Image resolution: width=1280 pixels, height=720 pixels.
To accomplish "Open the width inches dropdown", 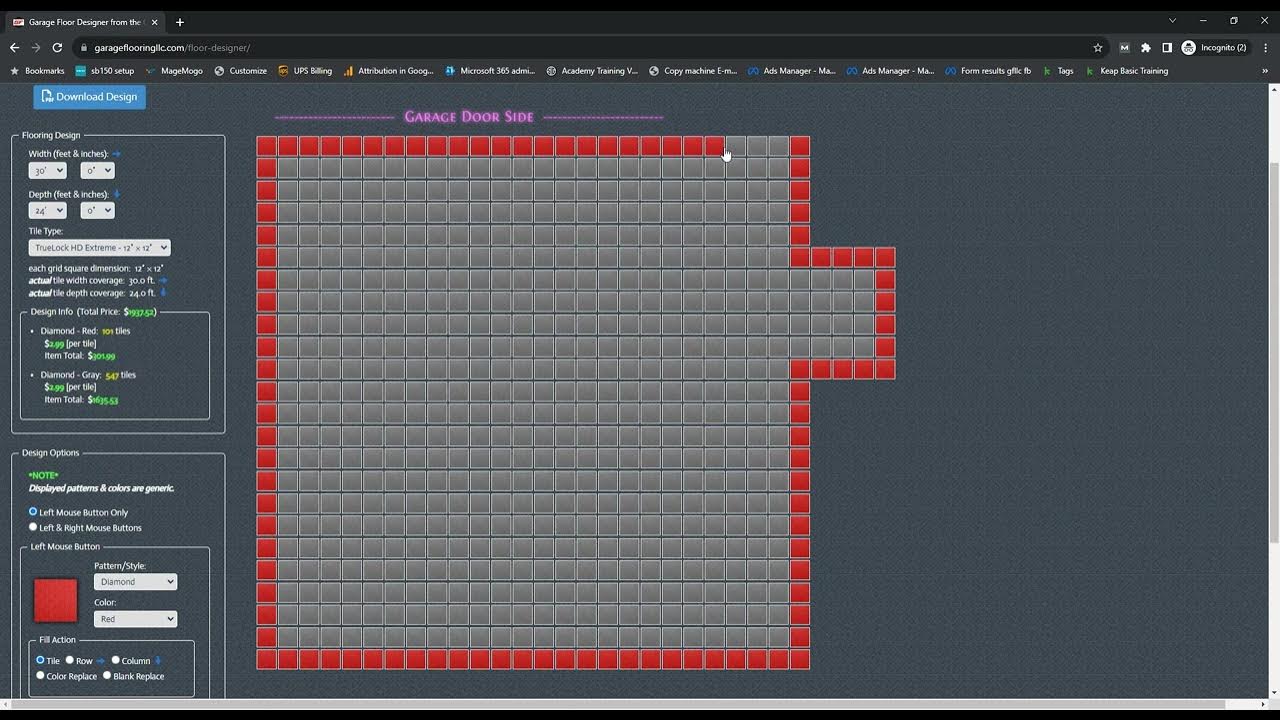I will (98, 170).
